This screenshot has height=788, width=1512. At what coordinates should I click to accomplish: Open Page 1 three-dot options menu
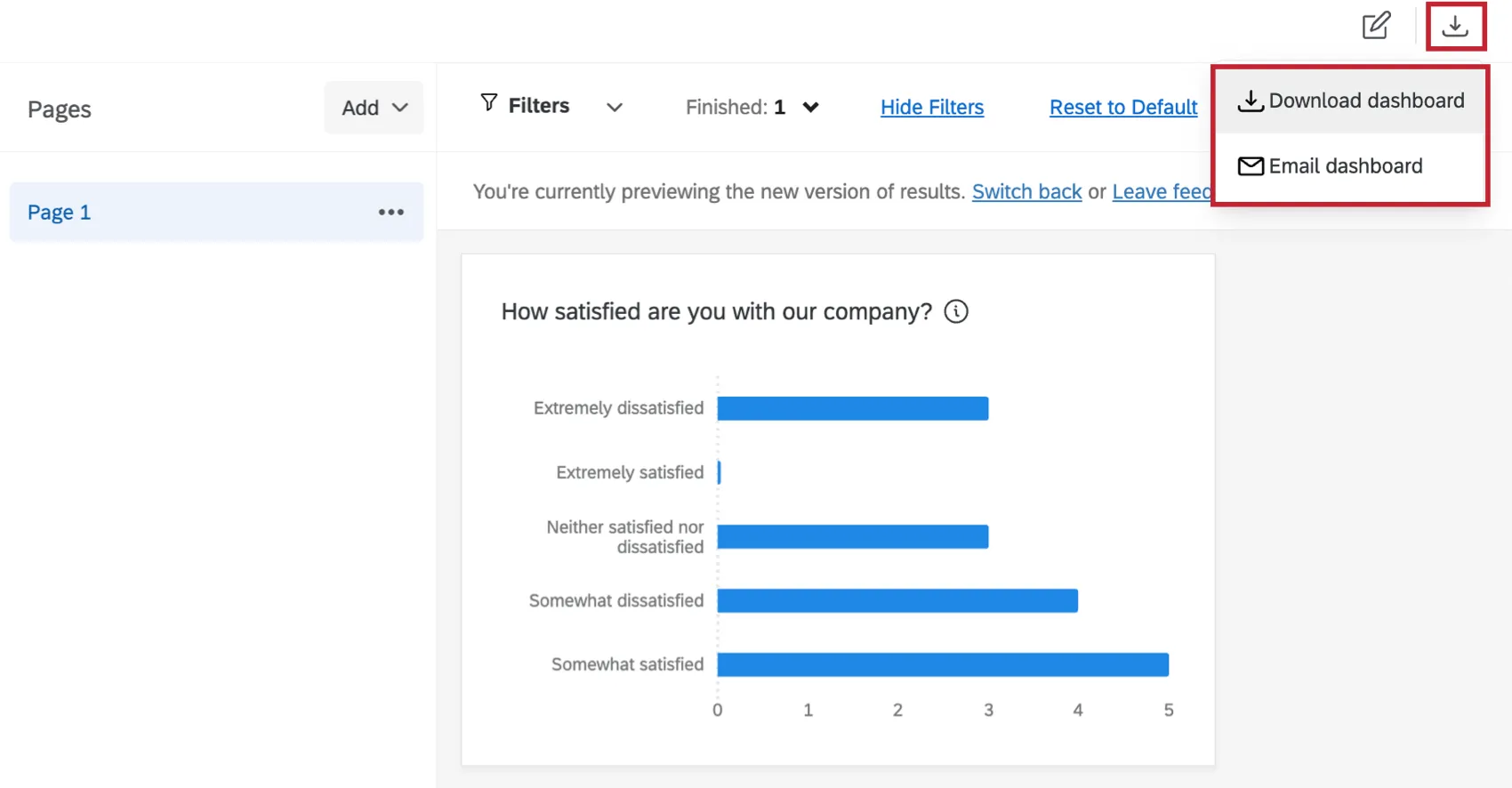click(x=390, y=213)
